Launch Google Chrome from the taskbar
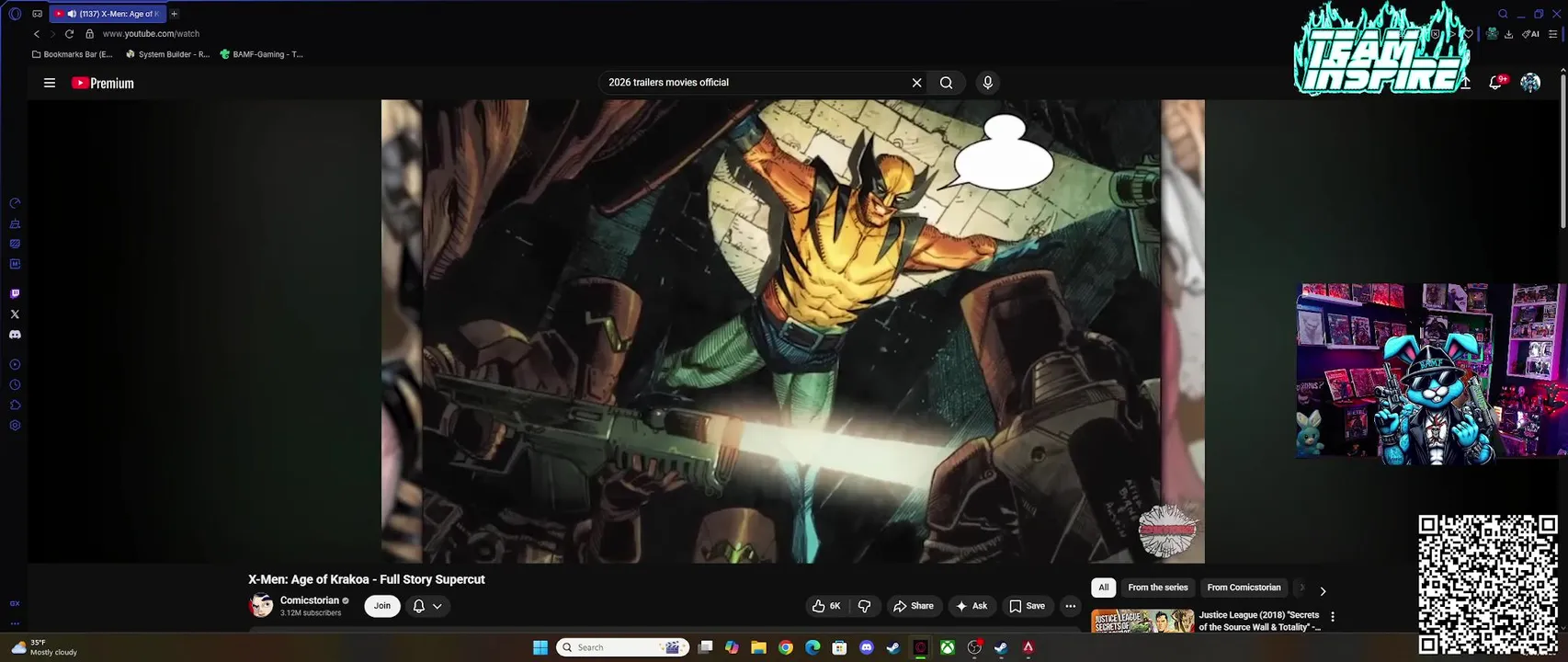 coord(786,647)
